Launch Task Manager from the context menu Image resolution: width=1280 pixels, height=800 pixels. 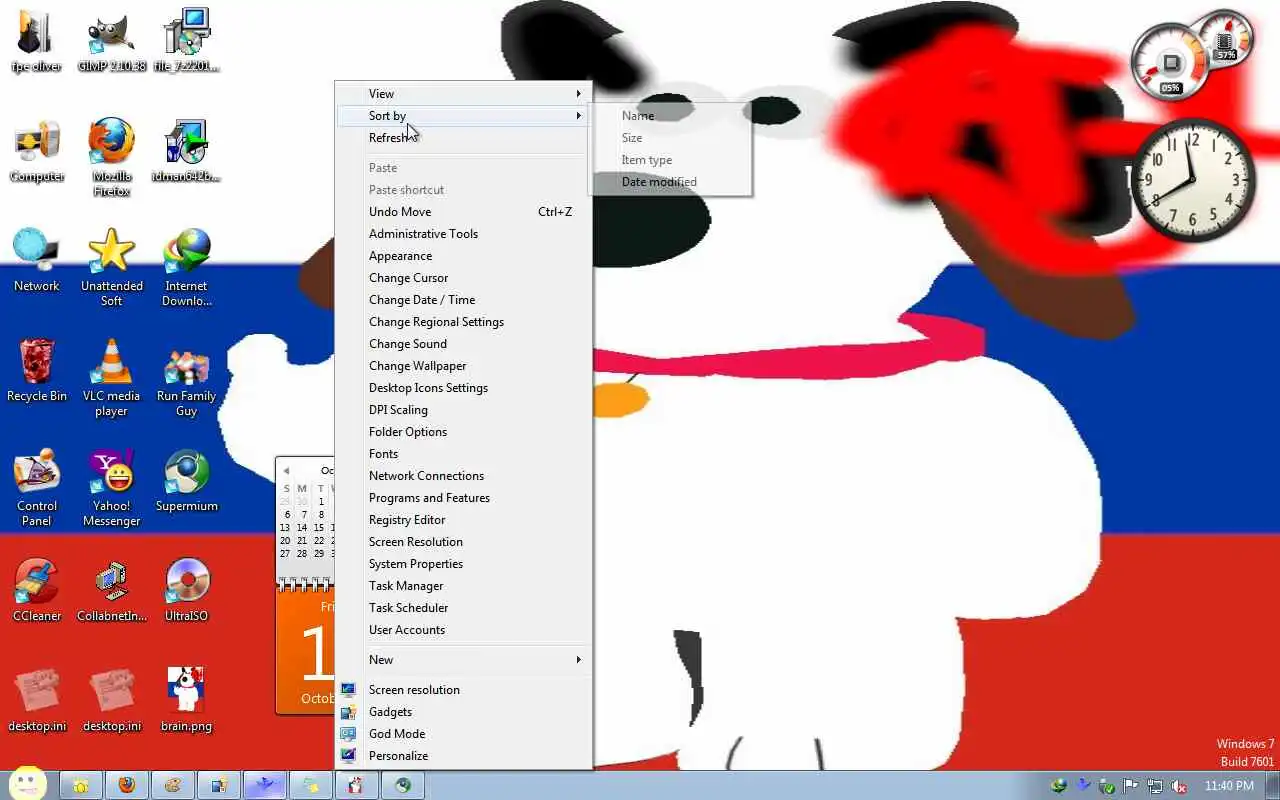[x=463, y=586]
